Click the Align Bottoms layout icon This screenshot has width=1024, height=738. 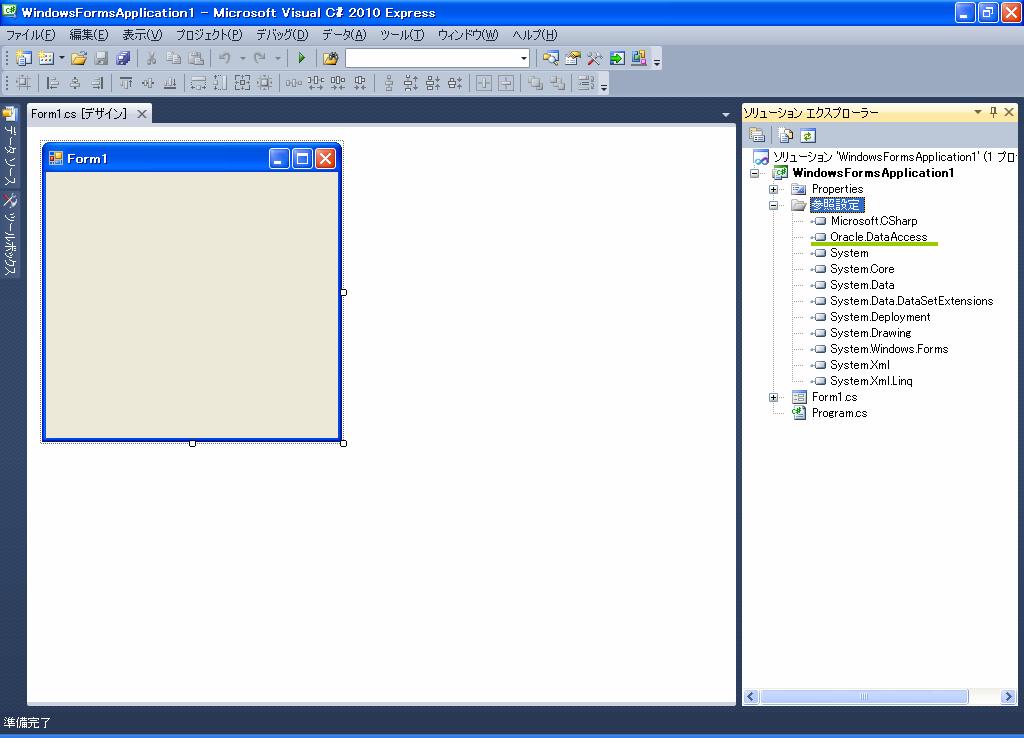[170, 83]
